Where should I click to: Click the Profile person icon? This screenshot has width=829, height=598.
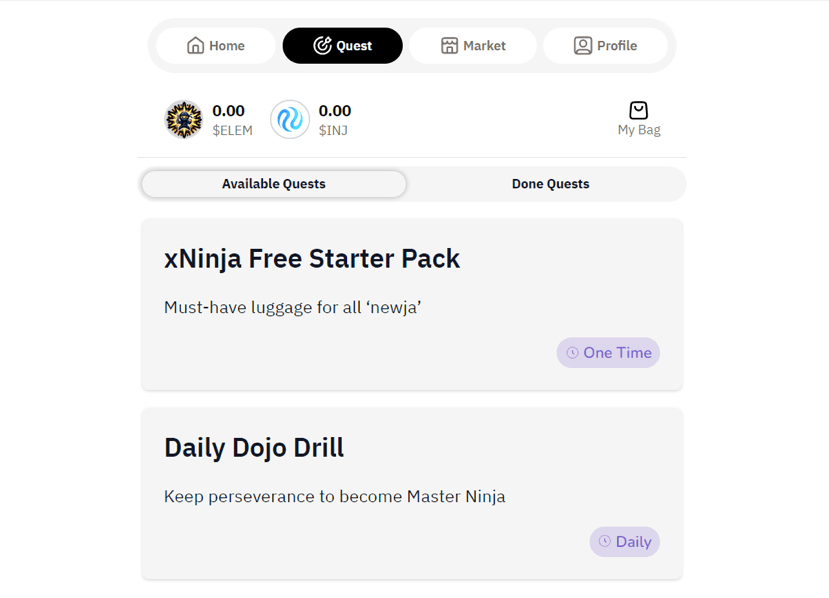[582, 46]
